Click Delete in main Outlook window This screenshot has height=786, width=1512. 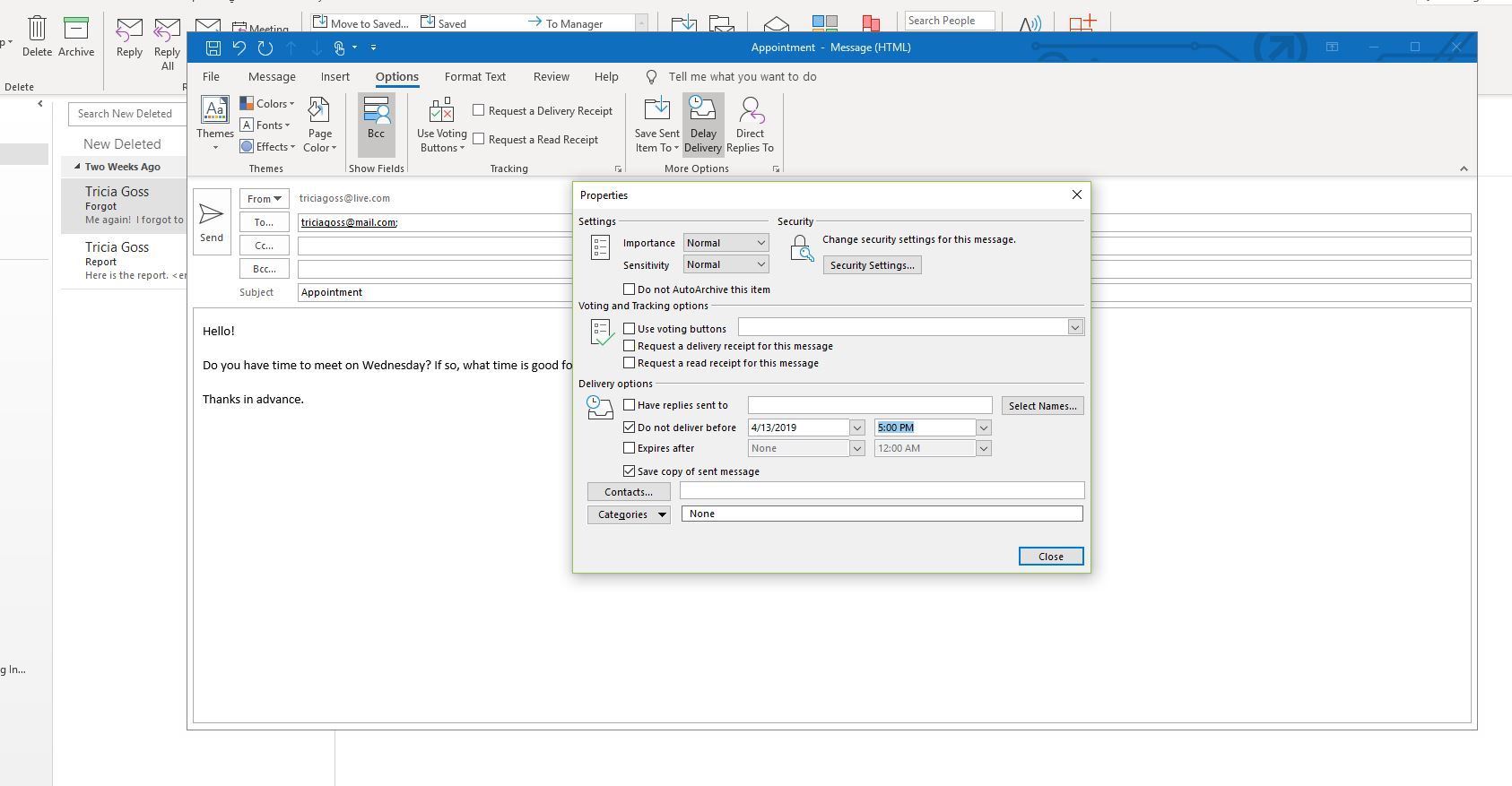[x=37, y=37]
